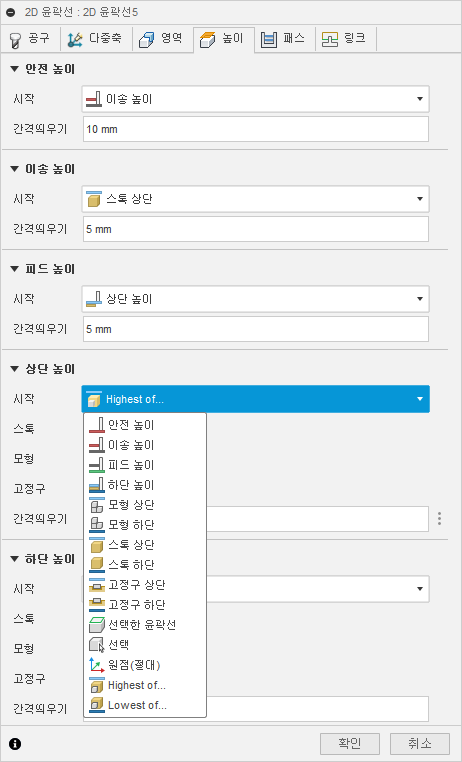Click the 확인 button
The height and width of the screenshot is (762, 462).
click(x=350, y=744)
